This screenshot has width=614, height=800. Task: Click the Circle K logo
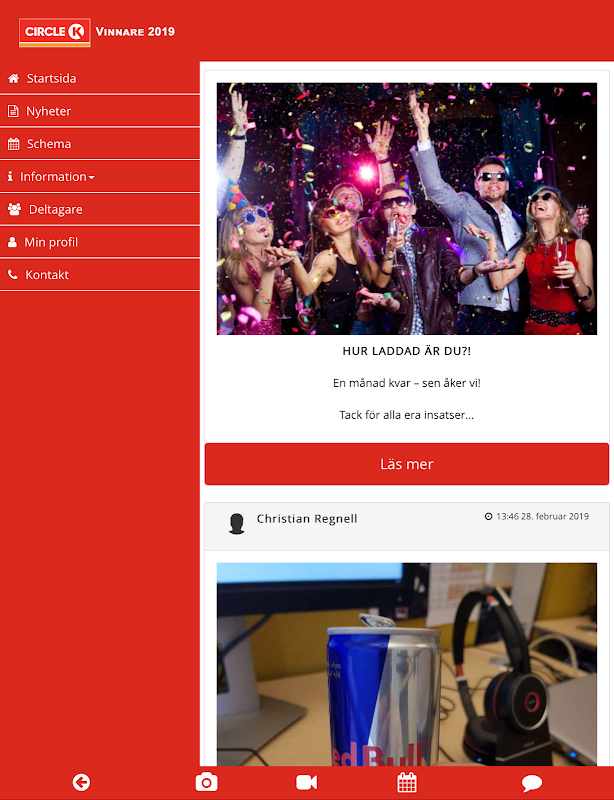pyautogui.click(x=55, y=33)
